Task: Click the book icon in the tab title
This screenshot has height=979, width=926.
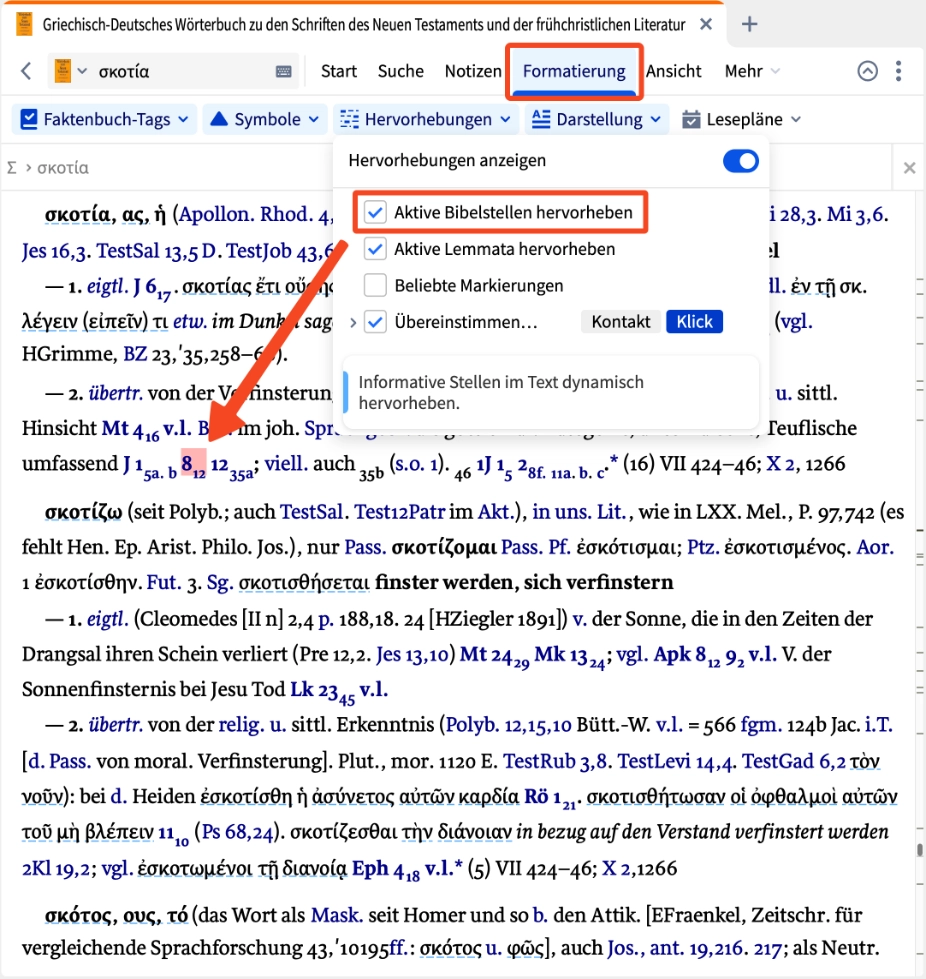Action: (24, 24)
